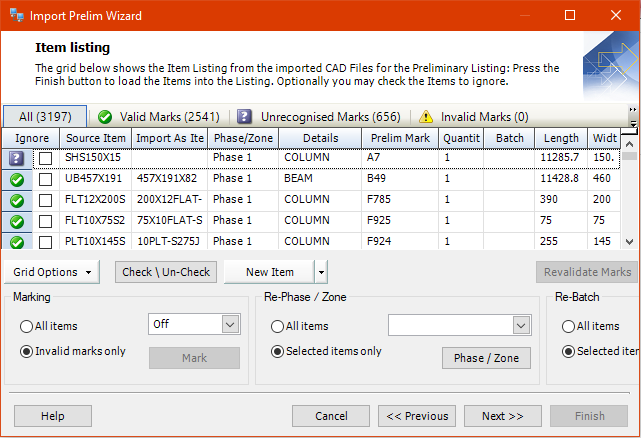Select All items radio under Re-Phase / Zone
The image size is (641, 438).
point(277,326)
